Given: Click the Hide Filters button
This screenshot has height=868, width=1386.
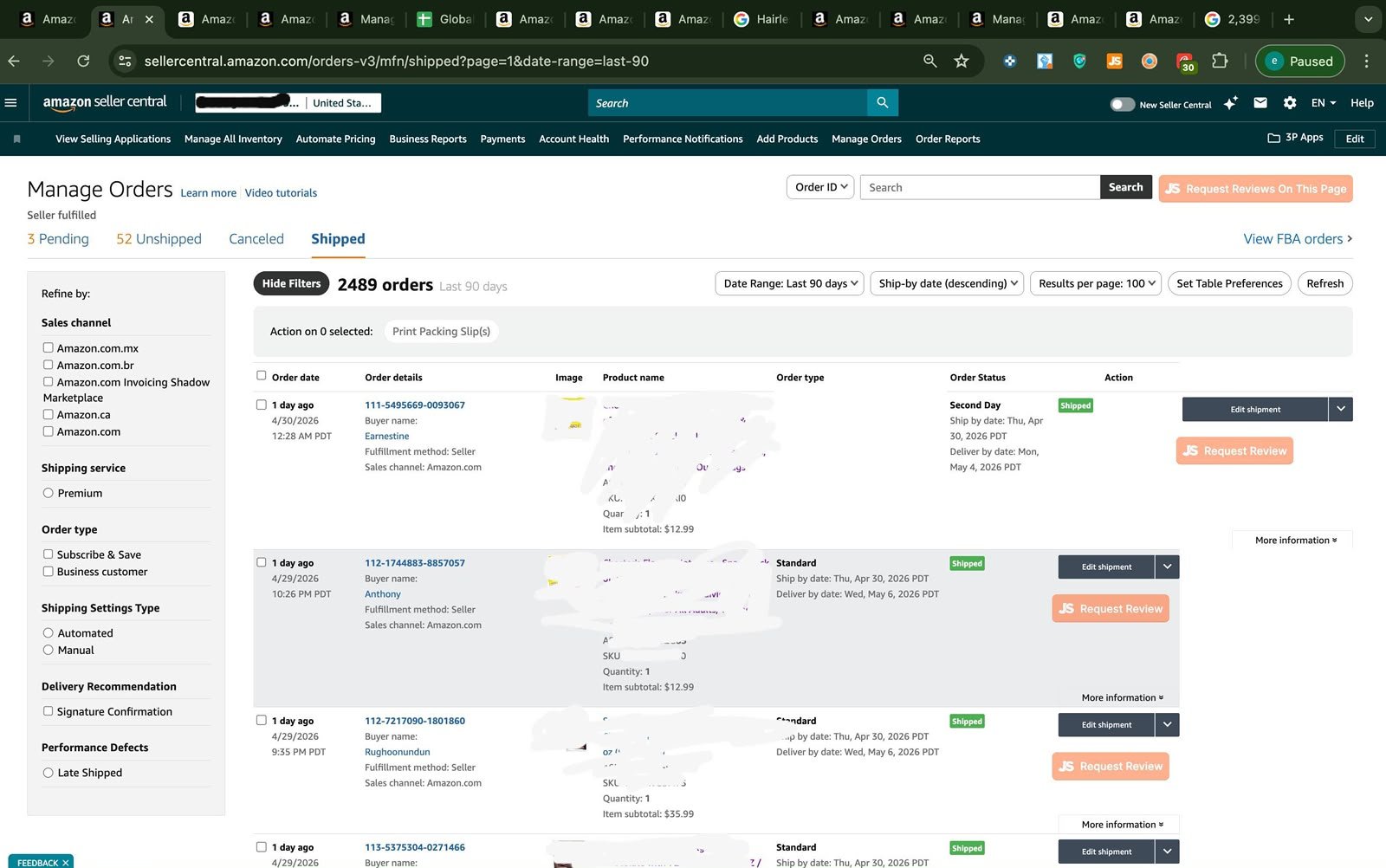Looking at the screenshot, I should coord(291,283).
